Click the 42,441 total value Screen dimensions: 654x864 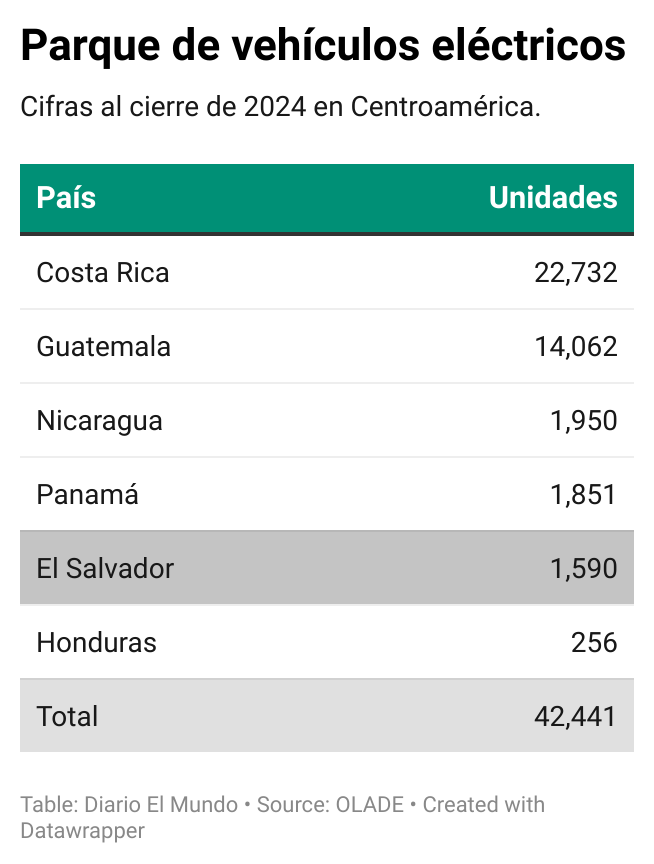pyautogui.click(x=576, y=716)
